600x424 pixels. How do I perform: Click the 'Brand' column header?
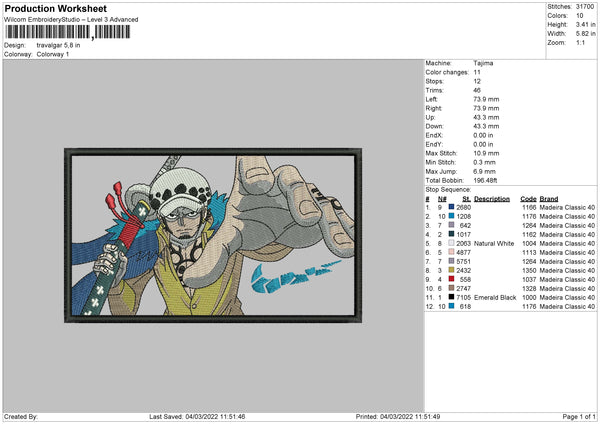[549, 199]
